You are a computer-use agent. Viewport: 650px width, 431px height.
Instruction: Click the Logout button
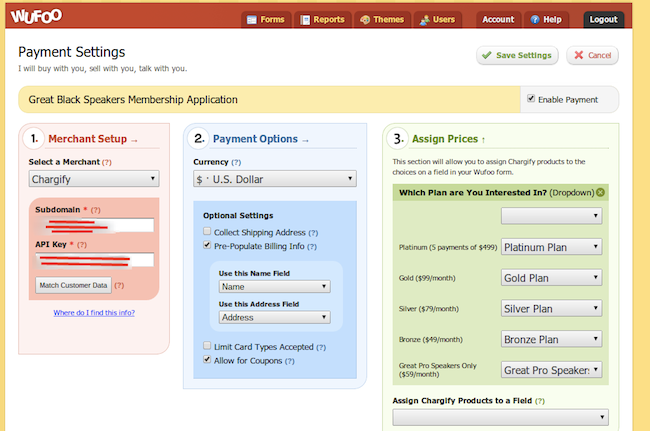click(604, 20)
